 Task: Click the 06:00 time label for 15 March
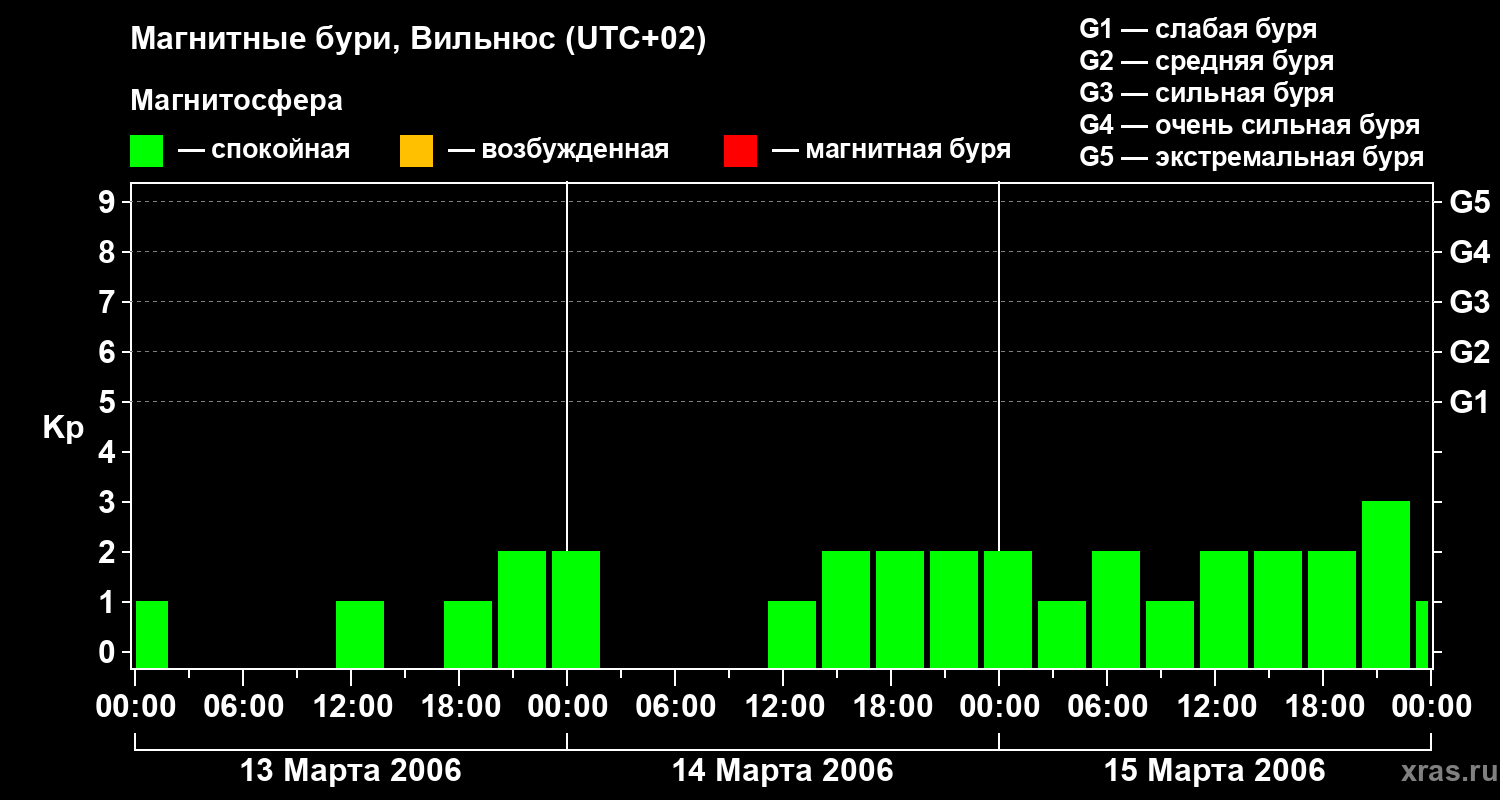1107,706
